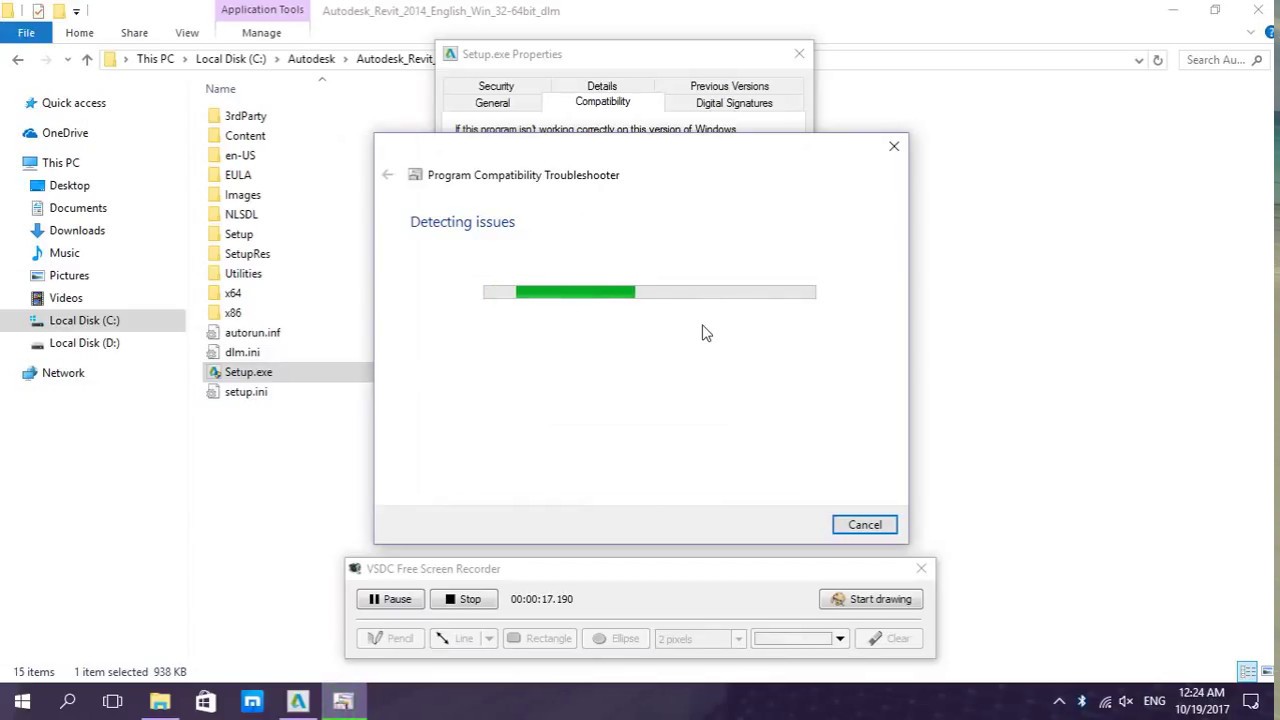The width and height of the screenshot is (1280, 720).
Task: Select the Pencil drawing tool
Action: coord(390,638)
